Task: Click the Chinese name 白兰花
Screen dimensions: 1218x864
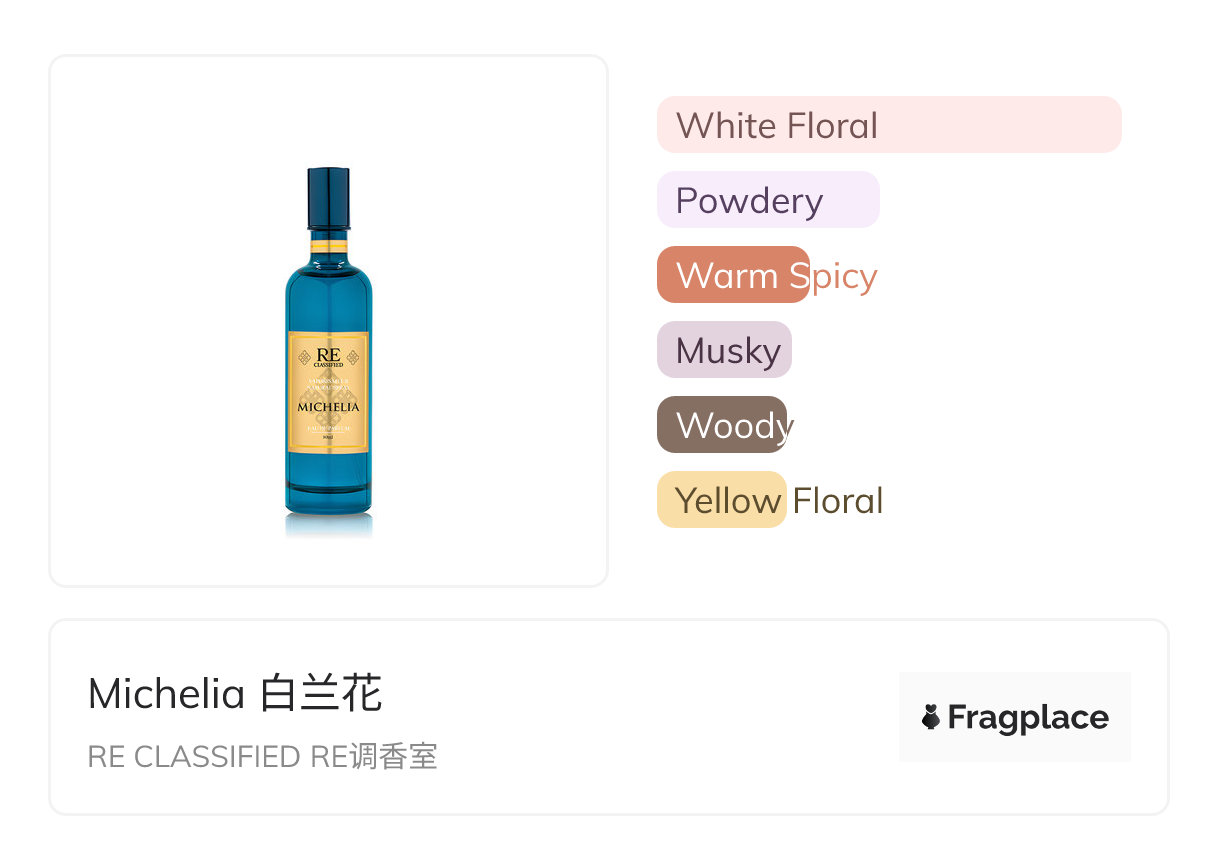Action: [x=321, y=694]
